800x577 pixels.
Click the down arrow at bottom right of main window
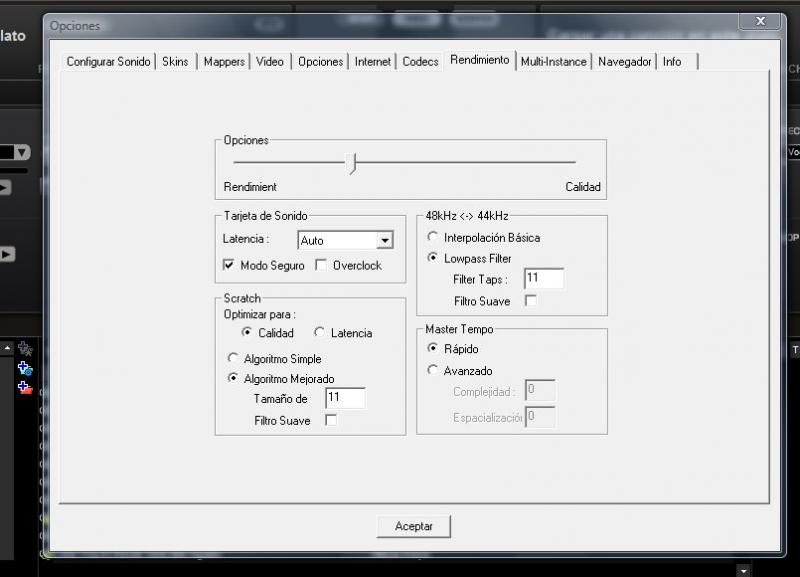tap(743, 571)
